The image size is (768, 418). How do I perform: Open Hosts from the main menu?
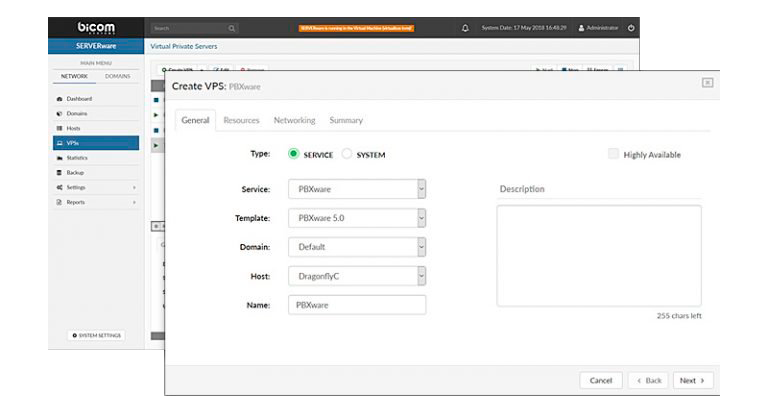click(x=96, y=128)
